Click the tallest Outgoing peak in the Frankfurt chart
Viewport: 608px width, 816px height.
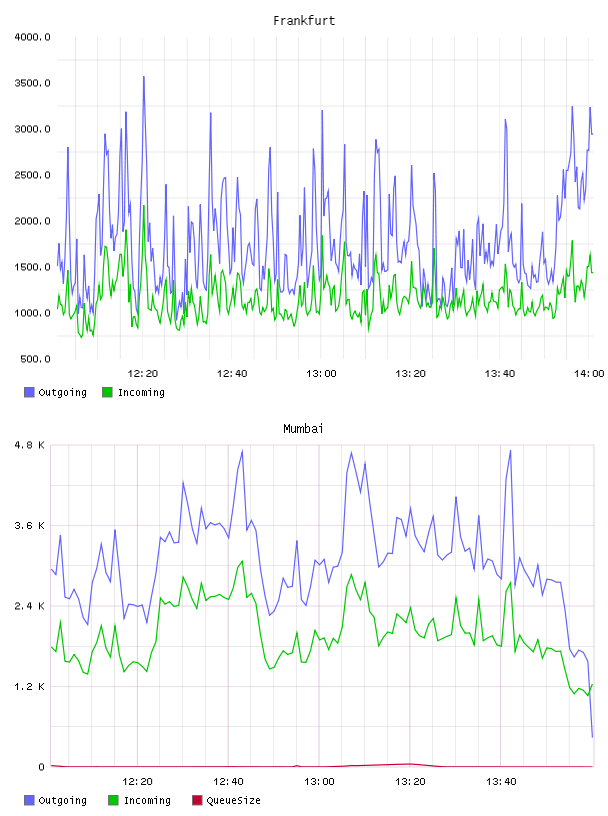pos(144,77)
